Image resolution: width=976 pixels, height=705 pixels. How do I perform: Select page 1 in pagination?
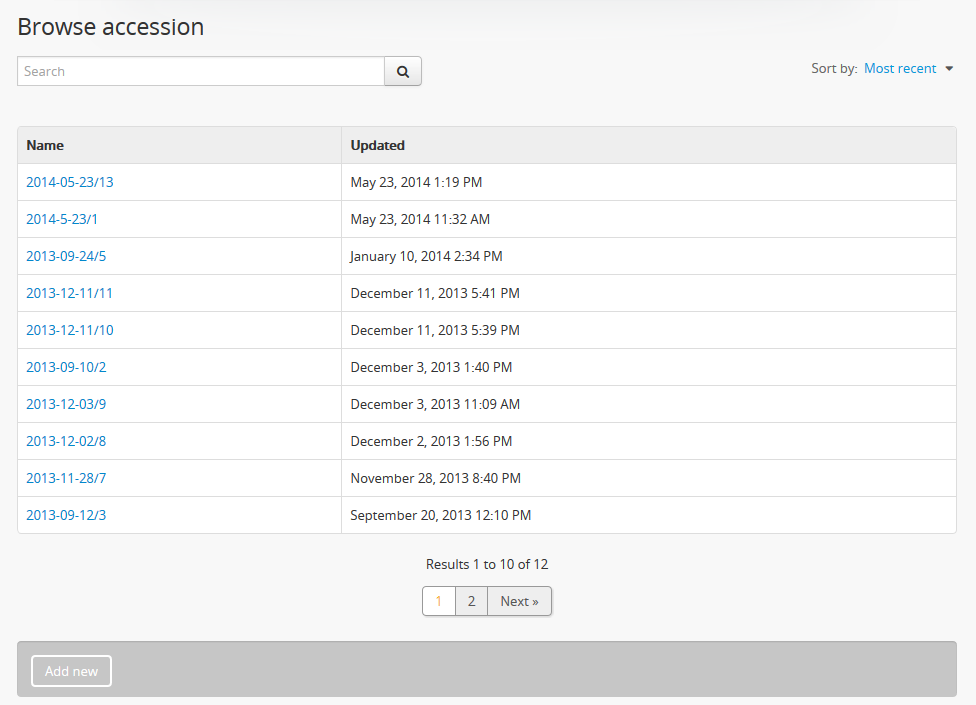click(x=439, y=601)
